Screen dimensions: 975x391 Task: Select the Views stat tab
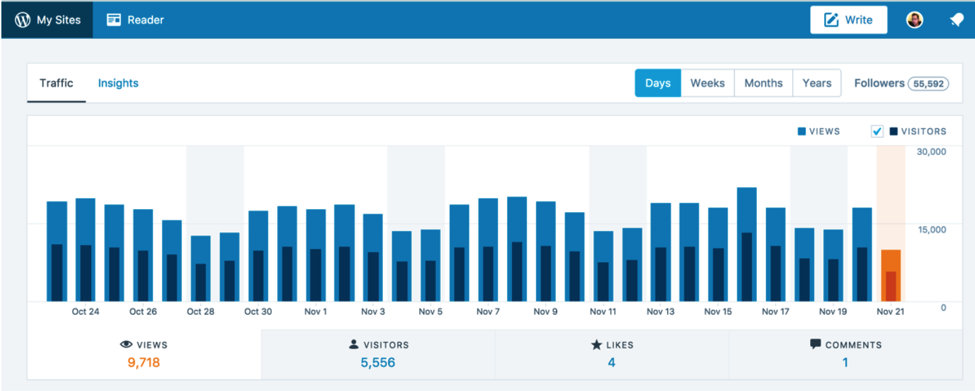coord(144,354)
